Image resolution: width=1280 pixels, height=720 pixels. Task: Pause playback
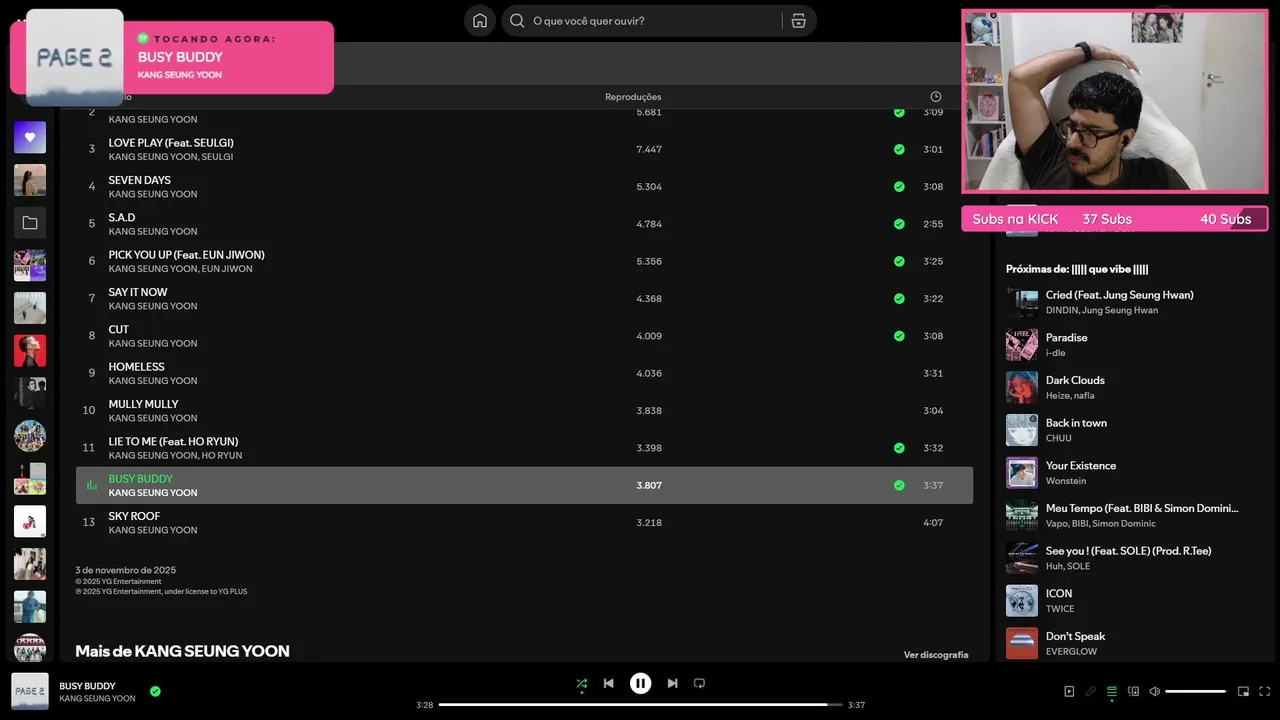pyautogui.click(x=640, y=684)
